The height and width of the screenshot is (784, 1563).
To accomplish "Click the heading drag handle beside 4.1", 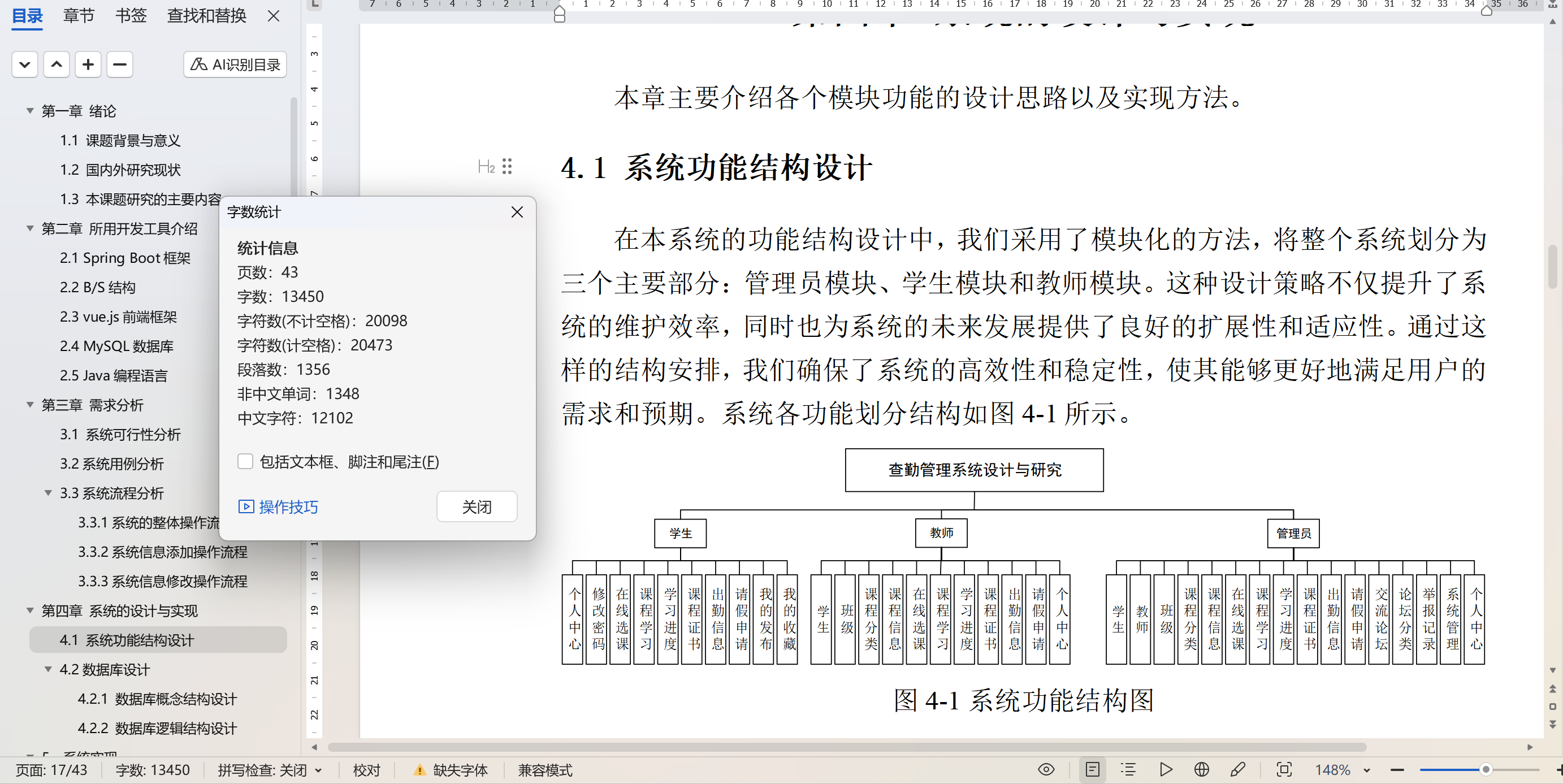I will point(507,166).
